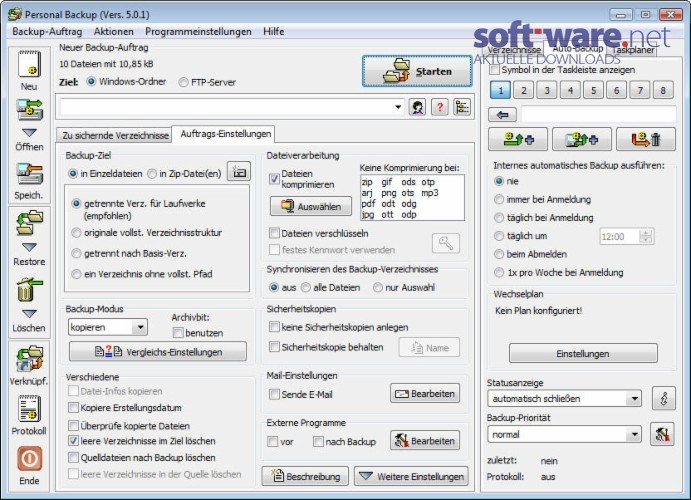Toggle Archivbit benutzen checkbox

[178, 333]
